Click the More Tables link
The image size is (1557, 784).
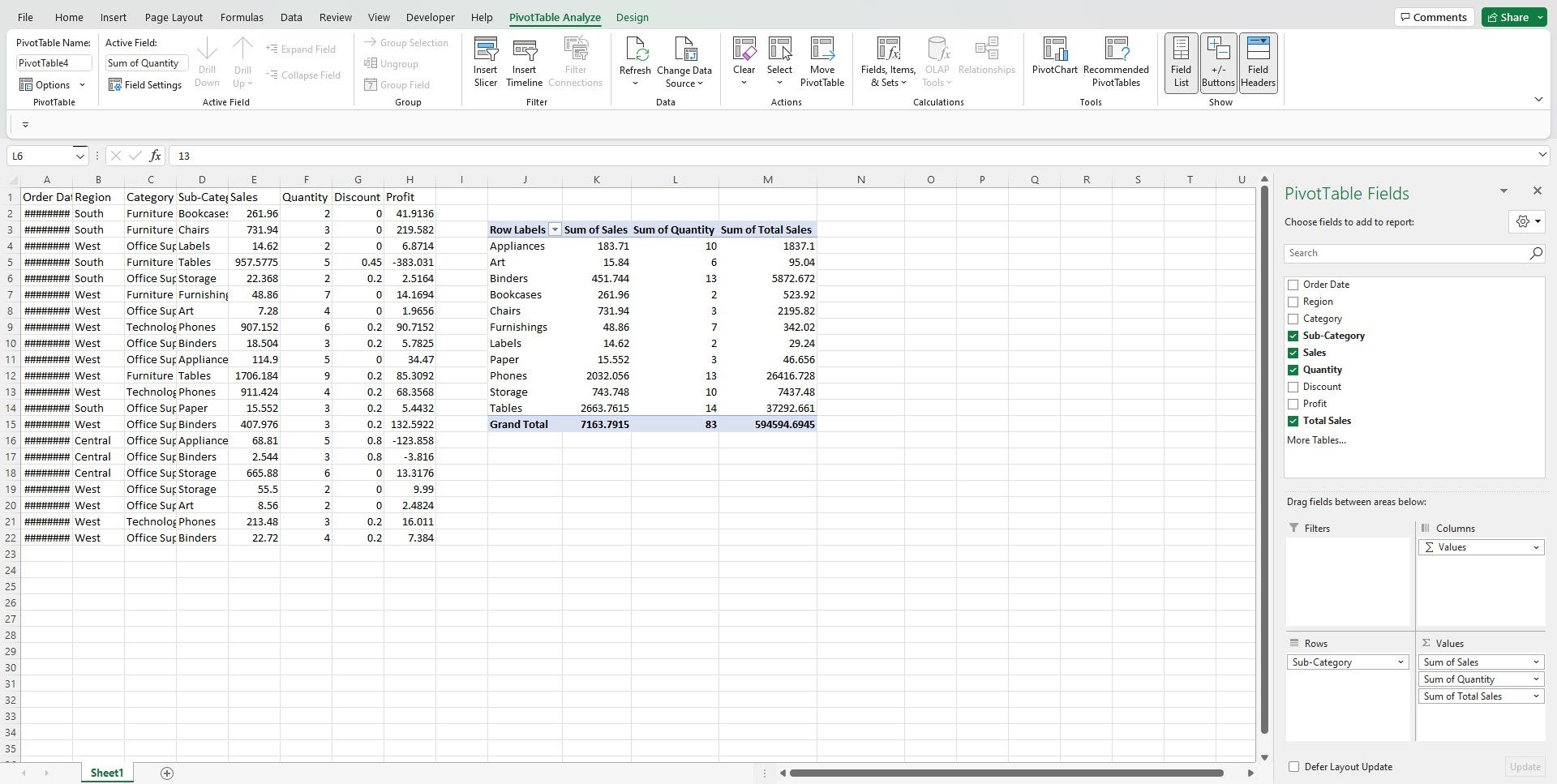tap(1316, 440)
